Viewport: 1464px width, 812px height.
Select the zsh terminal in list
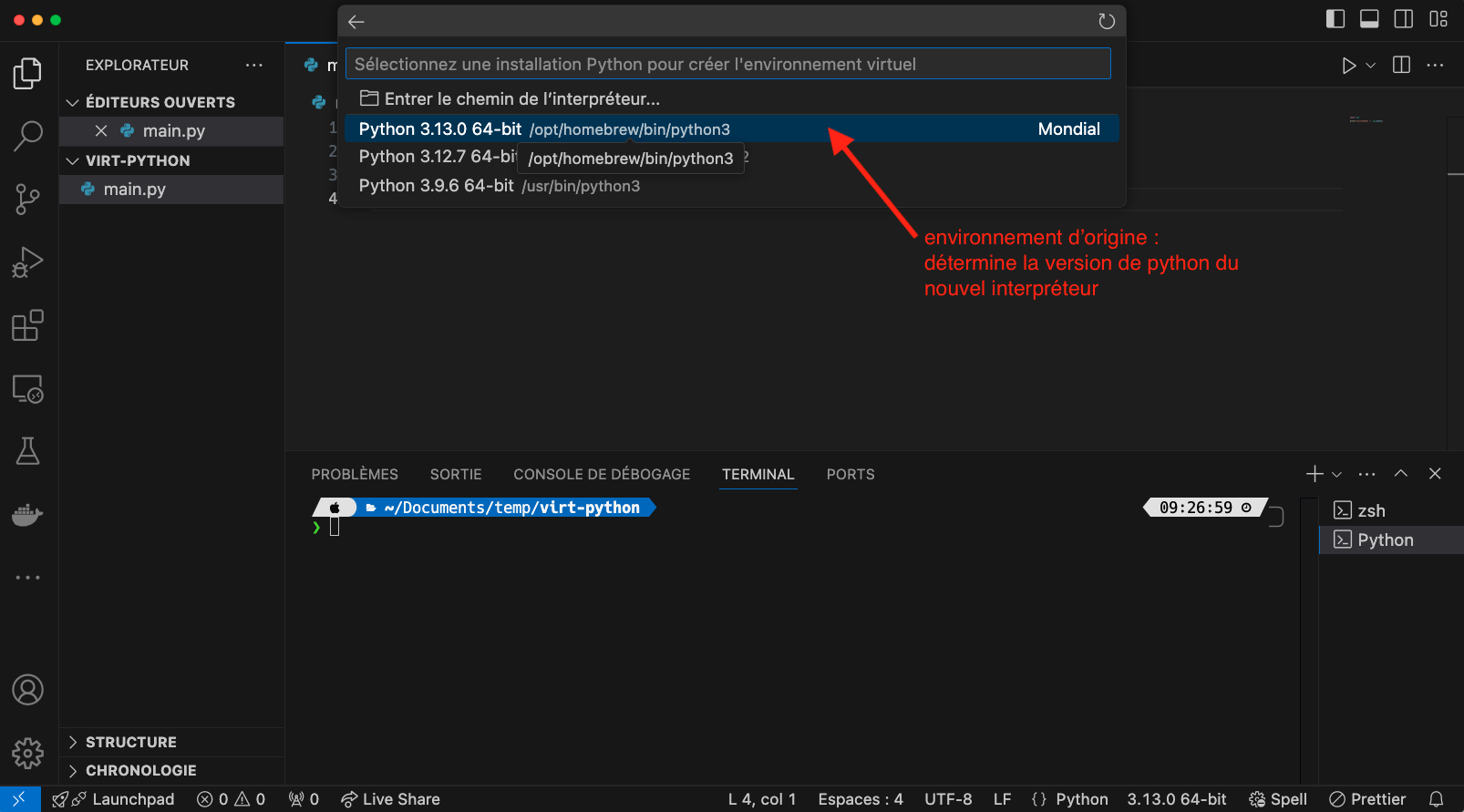coord(1370,510)
